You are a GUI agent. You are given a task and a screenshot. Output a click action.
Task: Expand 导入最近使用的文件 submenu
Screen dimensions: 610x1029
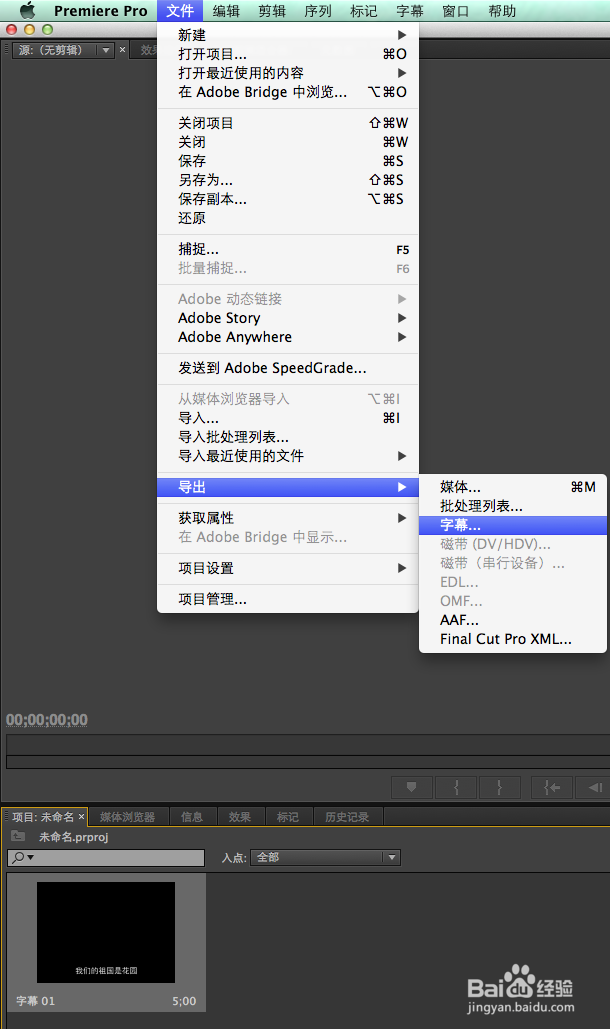[x=288, y=455]
